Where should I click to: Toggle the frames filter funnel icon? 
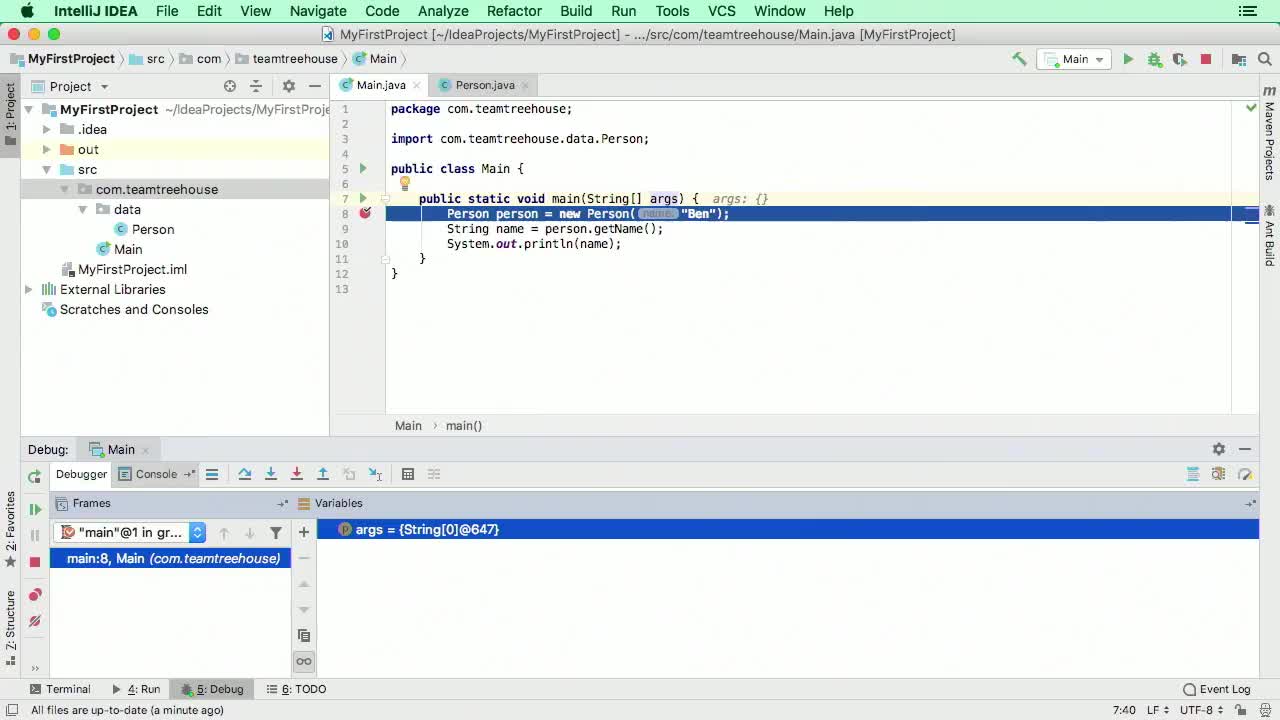[x=276, y=533]
